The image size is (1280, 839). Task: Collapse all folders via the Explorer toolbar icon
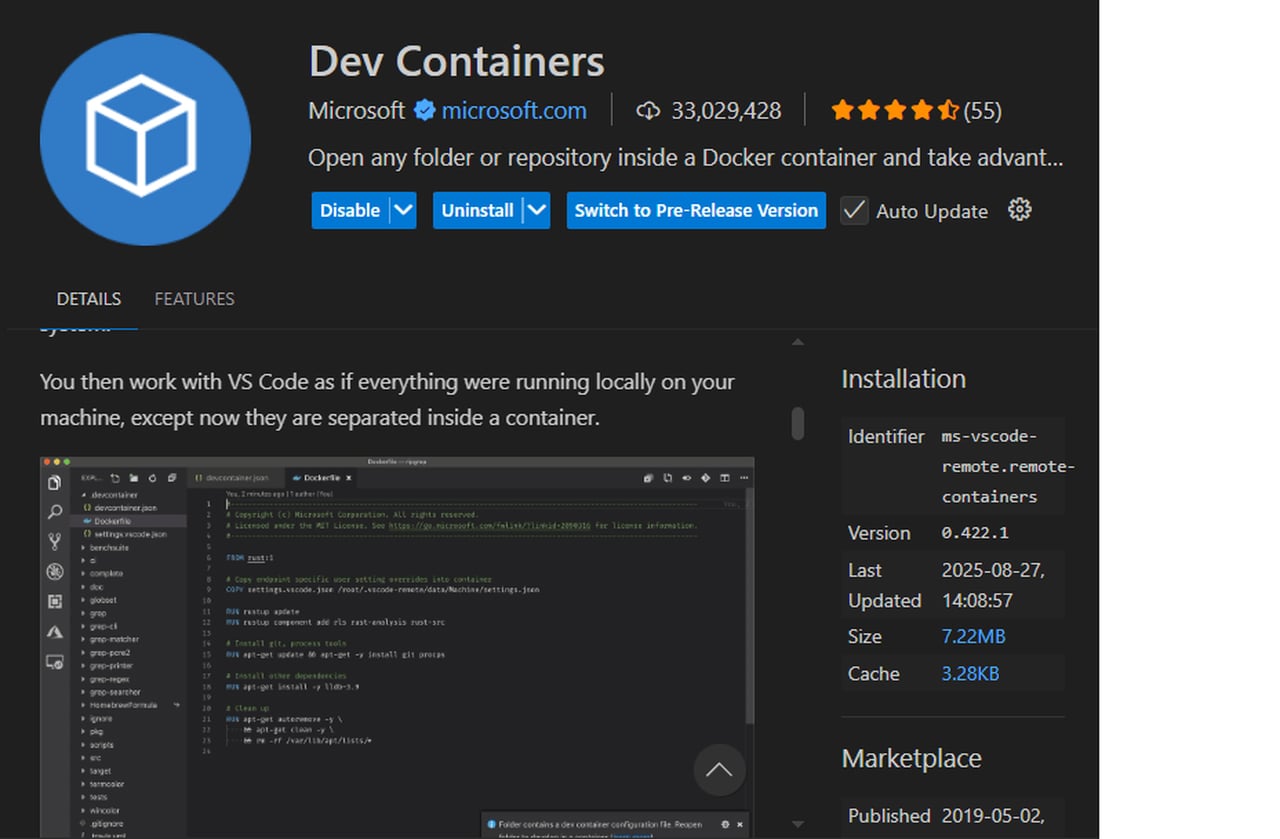tap(173, 476)
